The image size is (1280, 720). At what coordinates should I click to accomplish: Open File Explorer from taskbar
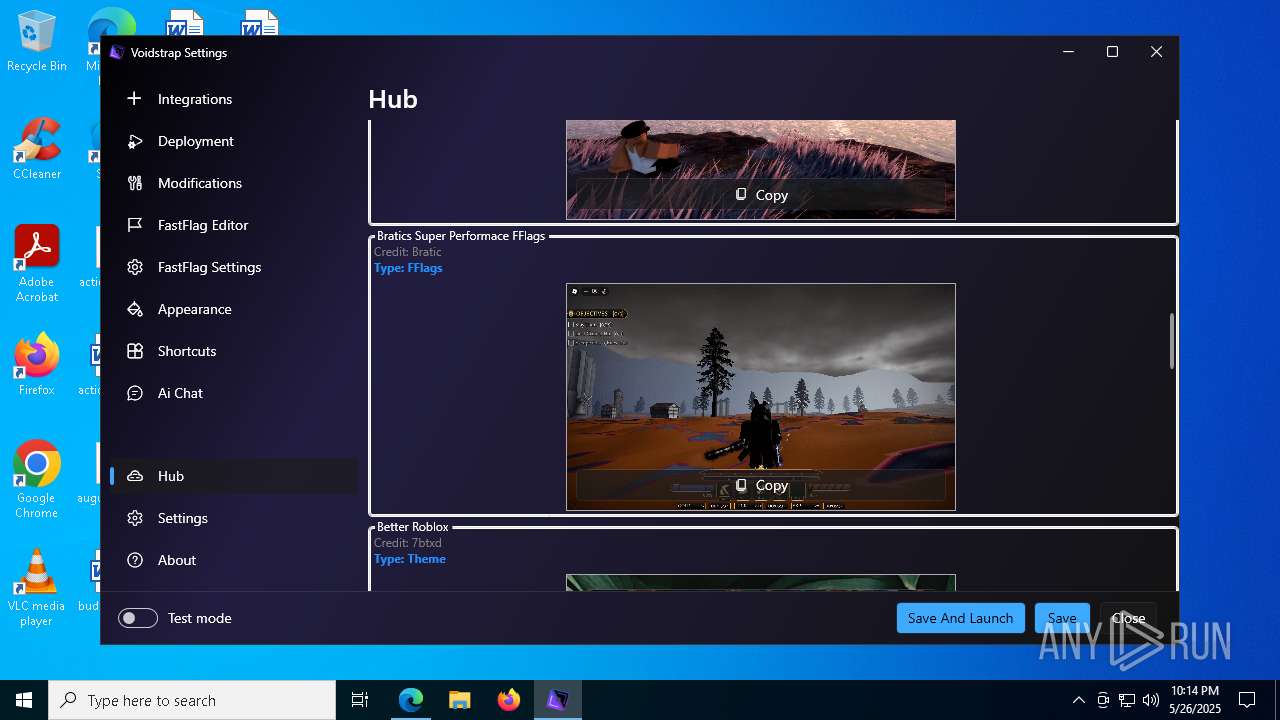point(459,700)
